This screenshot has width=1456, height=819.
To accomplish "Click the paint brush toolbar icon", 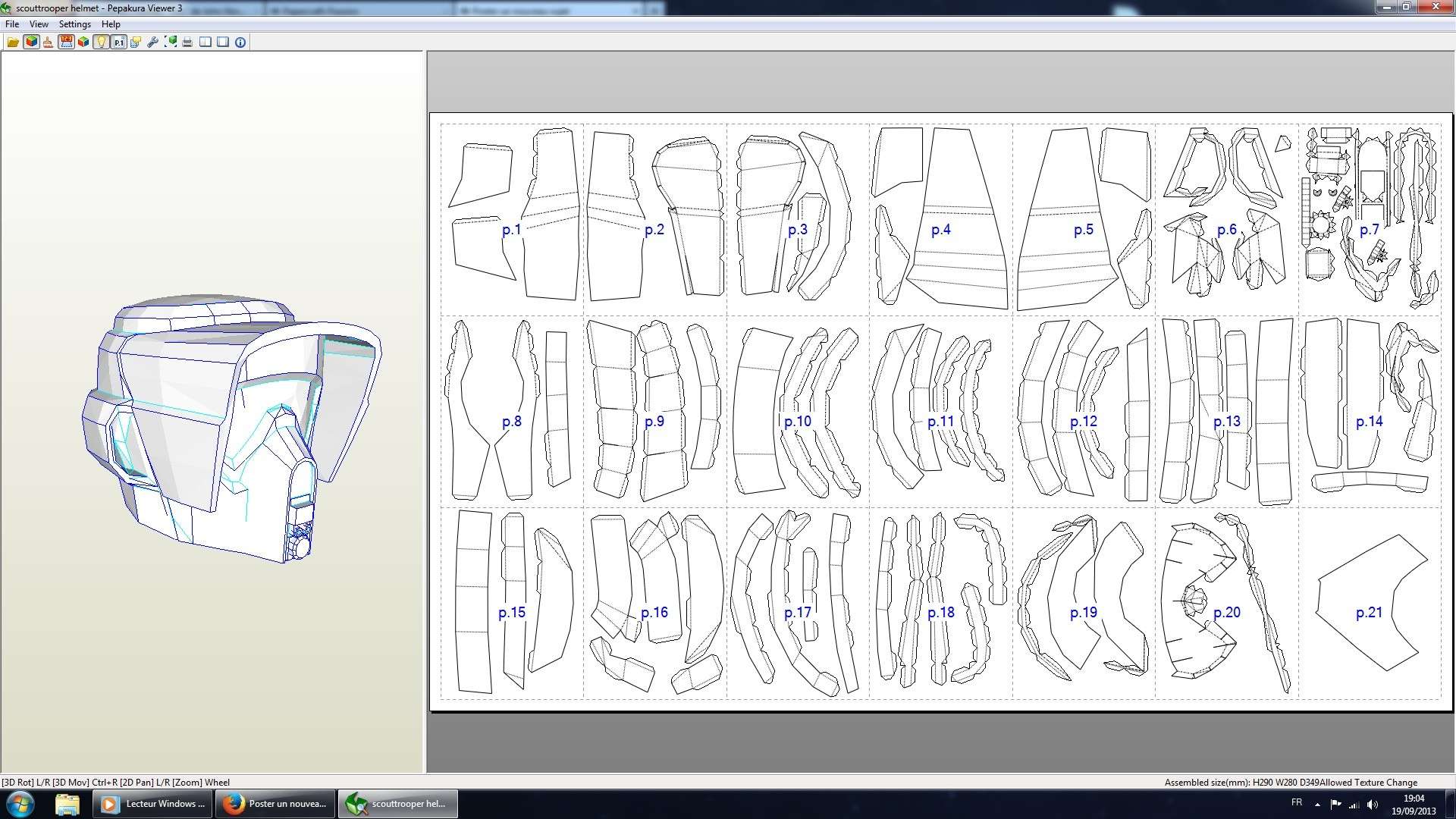I will [48, 42].
